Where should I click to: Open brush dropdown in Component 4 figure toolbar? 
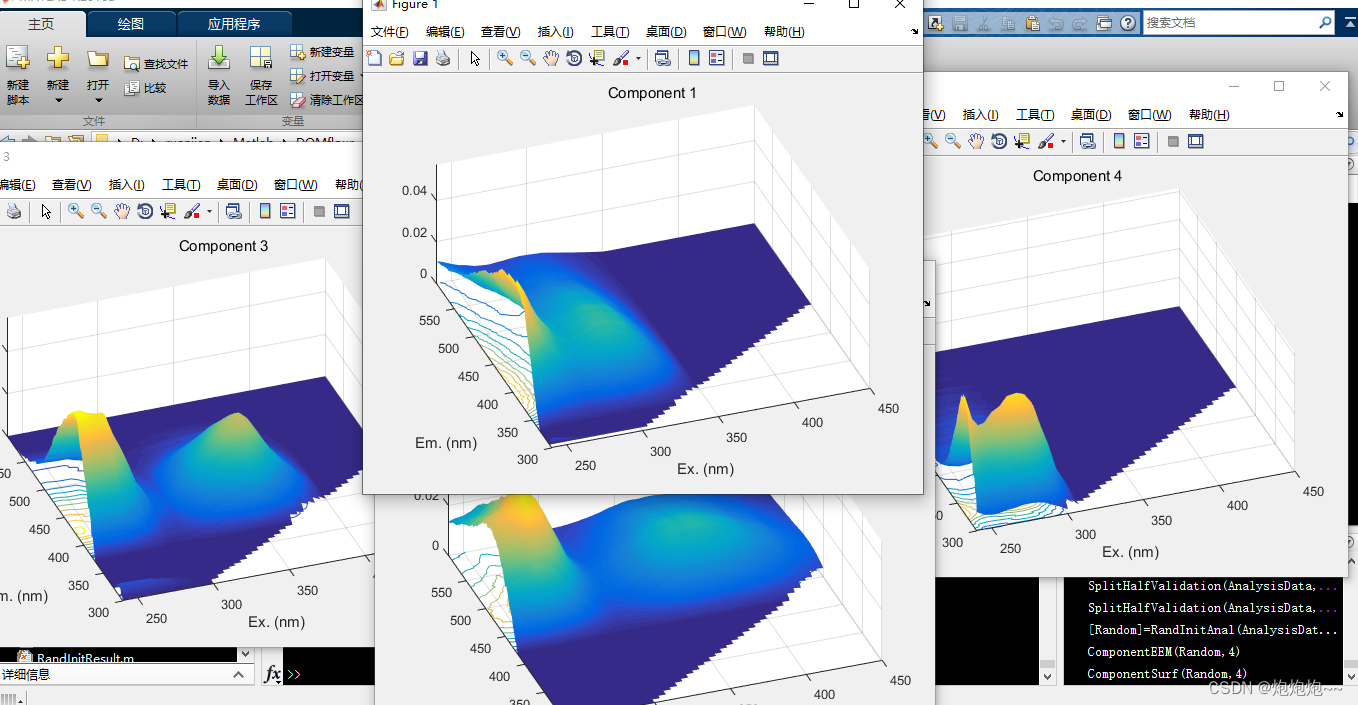(x=1063, y=141)
